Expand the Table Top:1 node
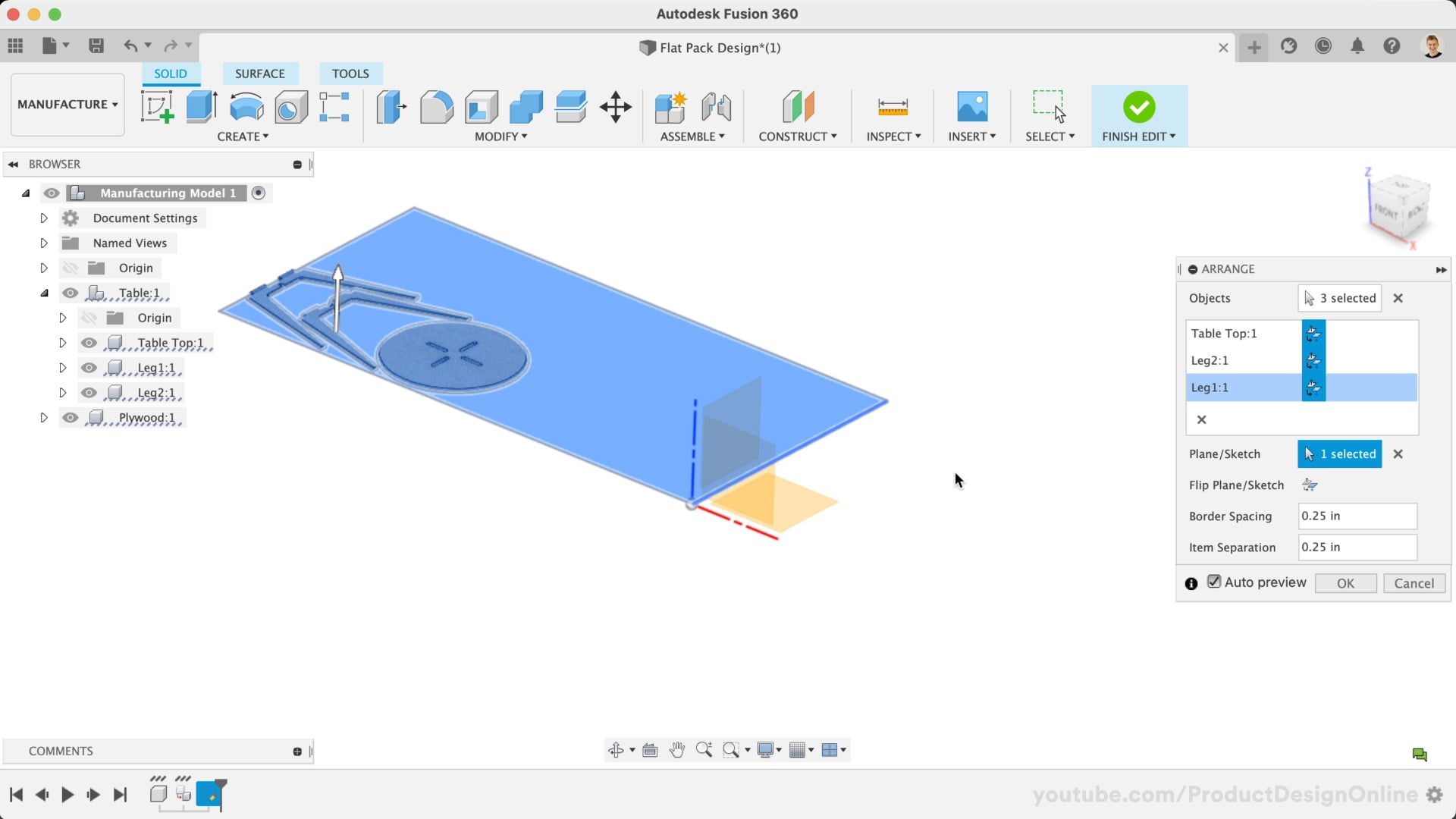 tap(63, 344)
